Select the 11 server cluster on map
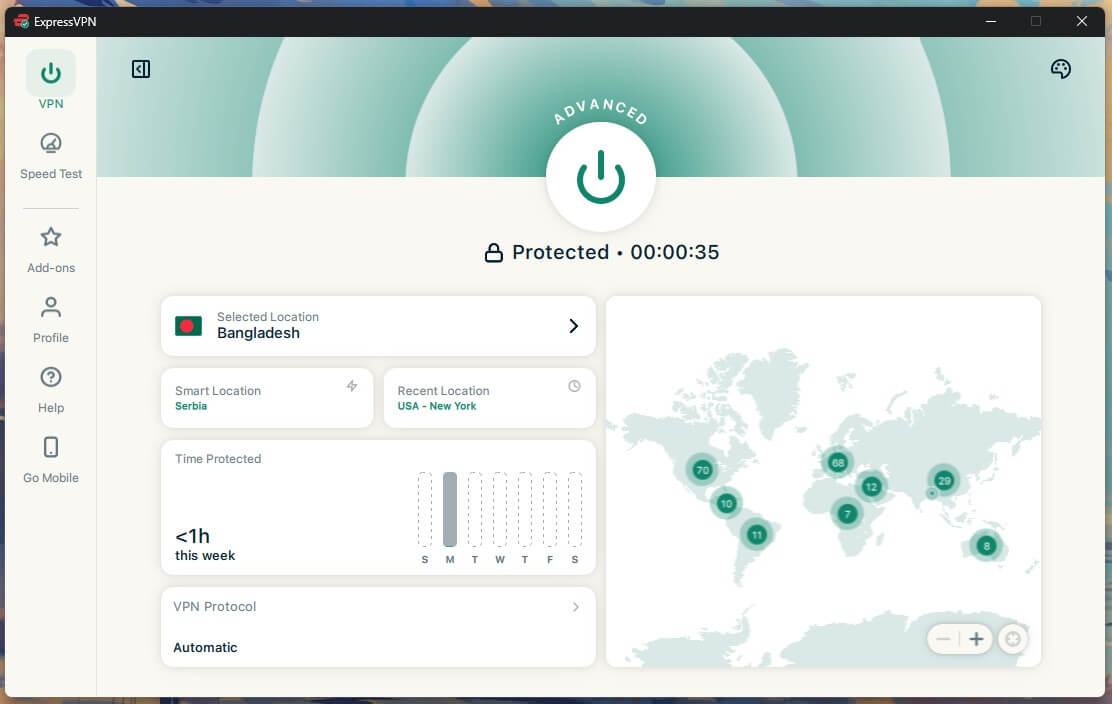This screenshot has height=704, width=1112. pos(757,535)
